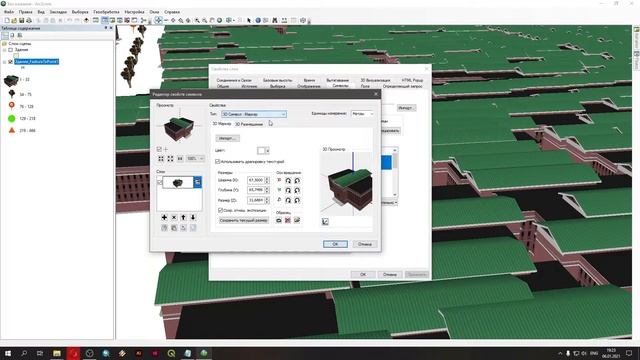Viewport: 640px width, 360px height.
Task: Open the measurement units dropdown
Action: pyautogui.click(x=362, y=113)
